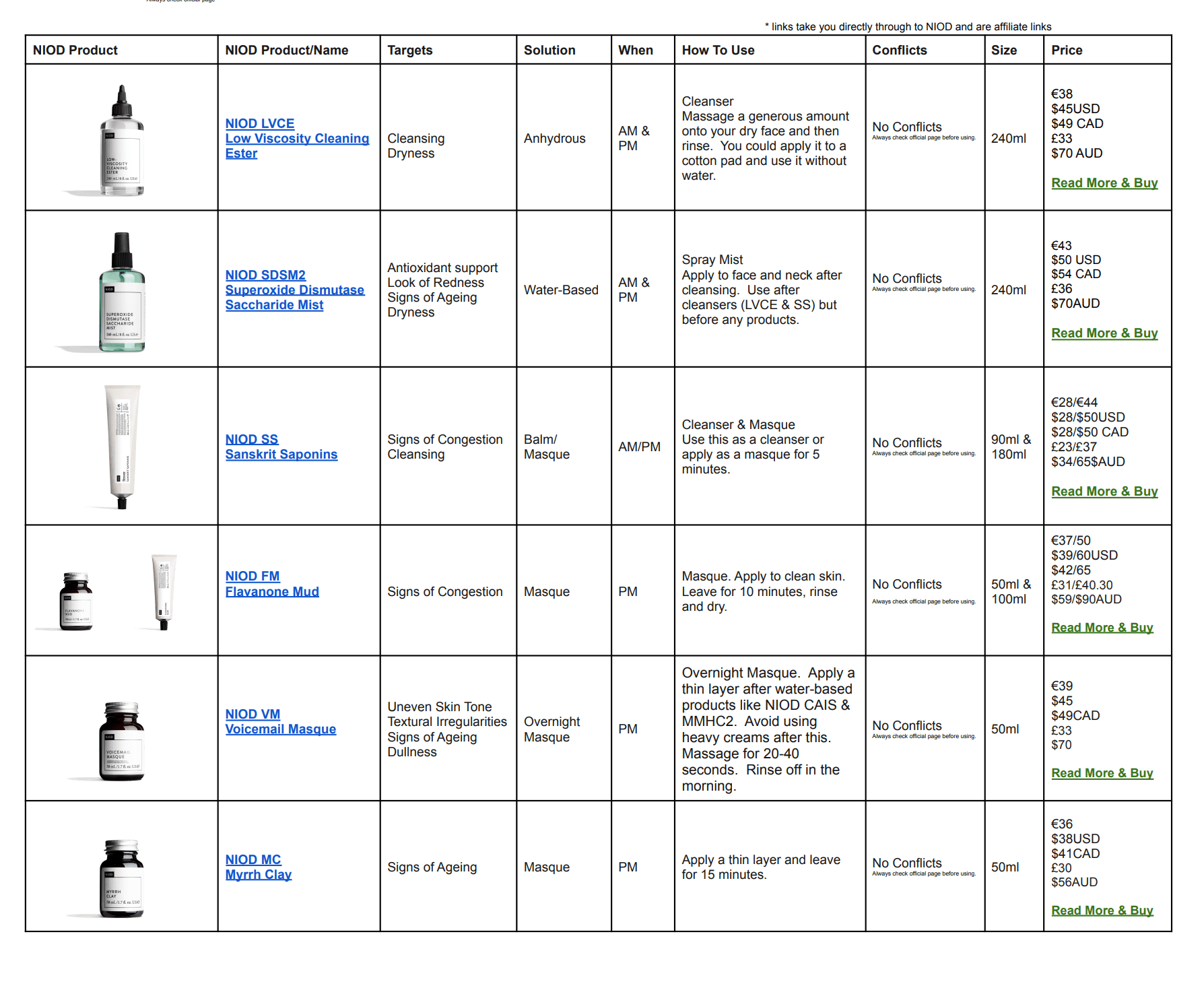1204x990 pixels.
Task: Click Read More & Buy for Flavanone Mud
Action: click(x=1102, y=627)
